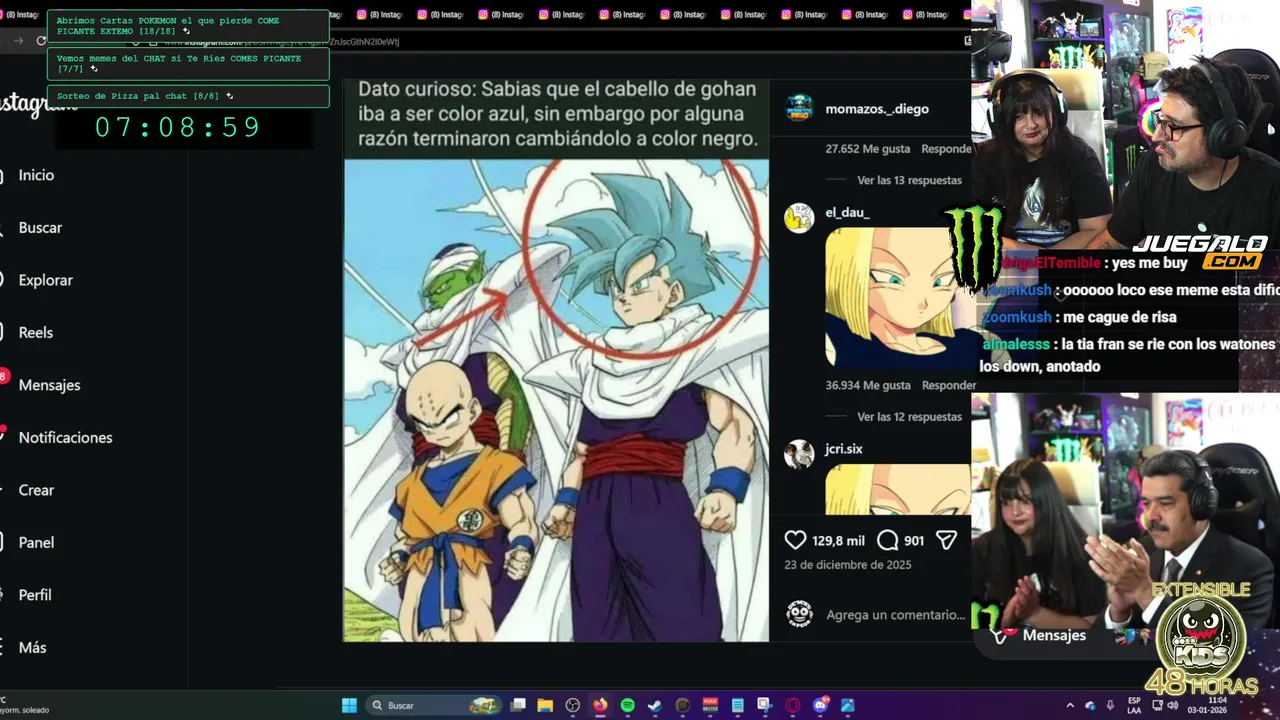Open Buscar in Instagram sidebar
The image size is (1280, 720).
(40, 227)
